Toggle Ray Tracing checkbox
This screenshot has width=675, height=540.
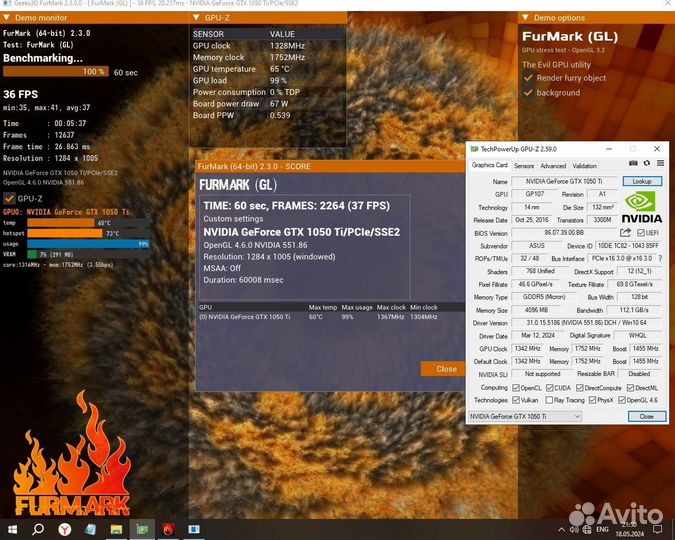pyautogui.click(x=549, y=400)
